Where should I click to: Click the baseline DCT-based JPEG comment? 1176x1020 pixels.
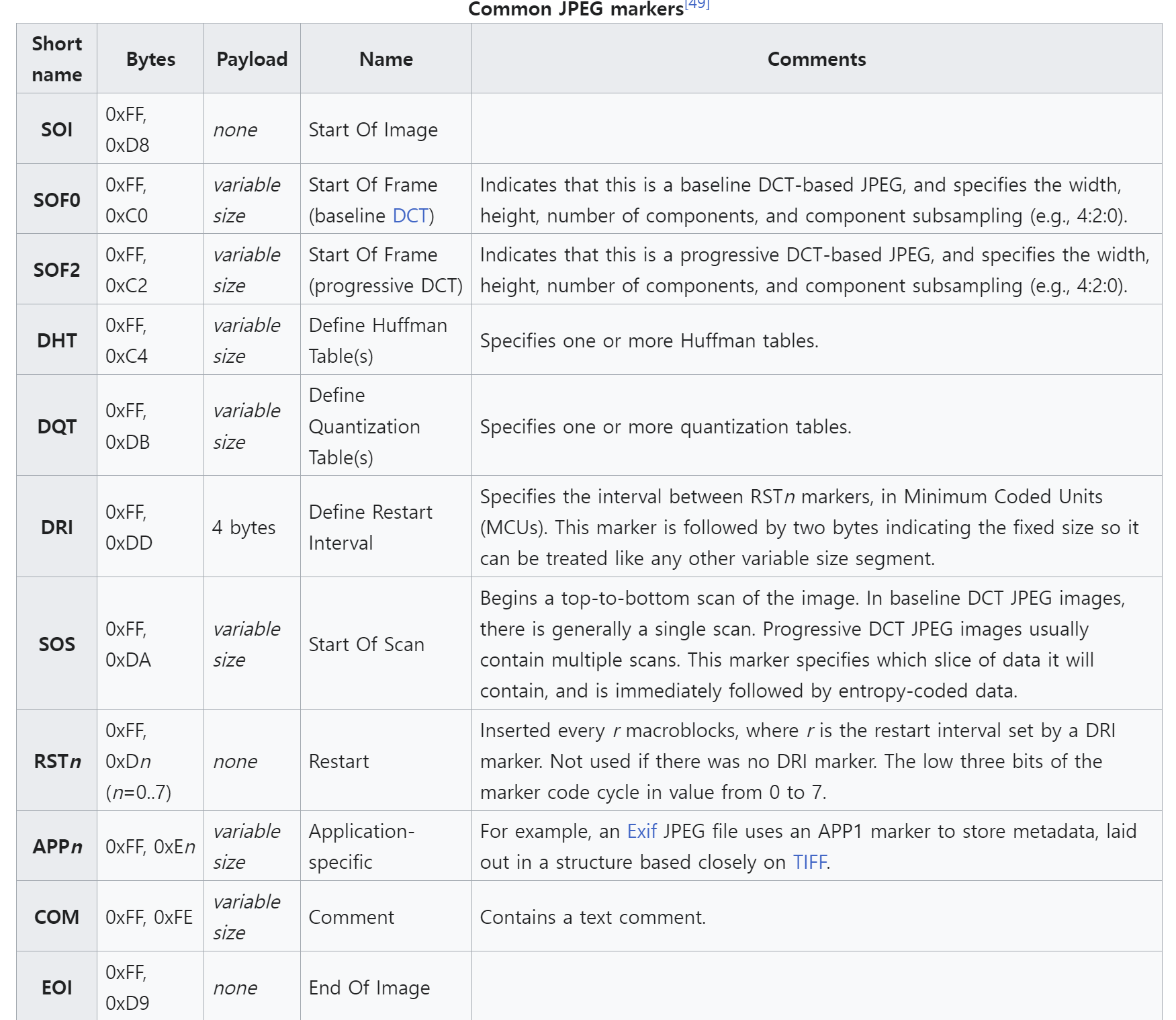point(817,200)
